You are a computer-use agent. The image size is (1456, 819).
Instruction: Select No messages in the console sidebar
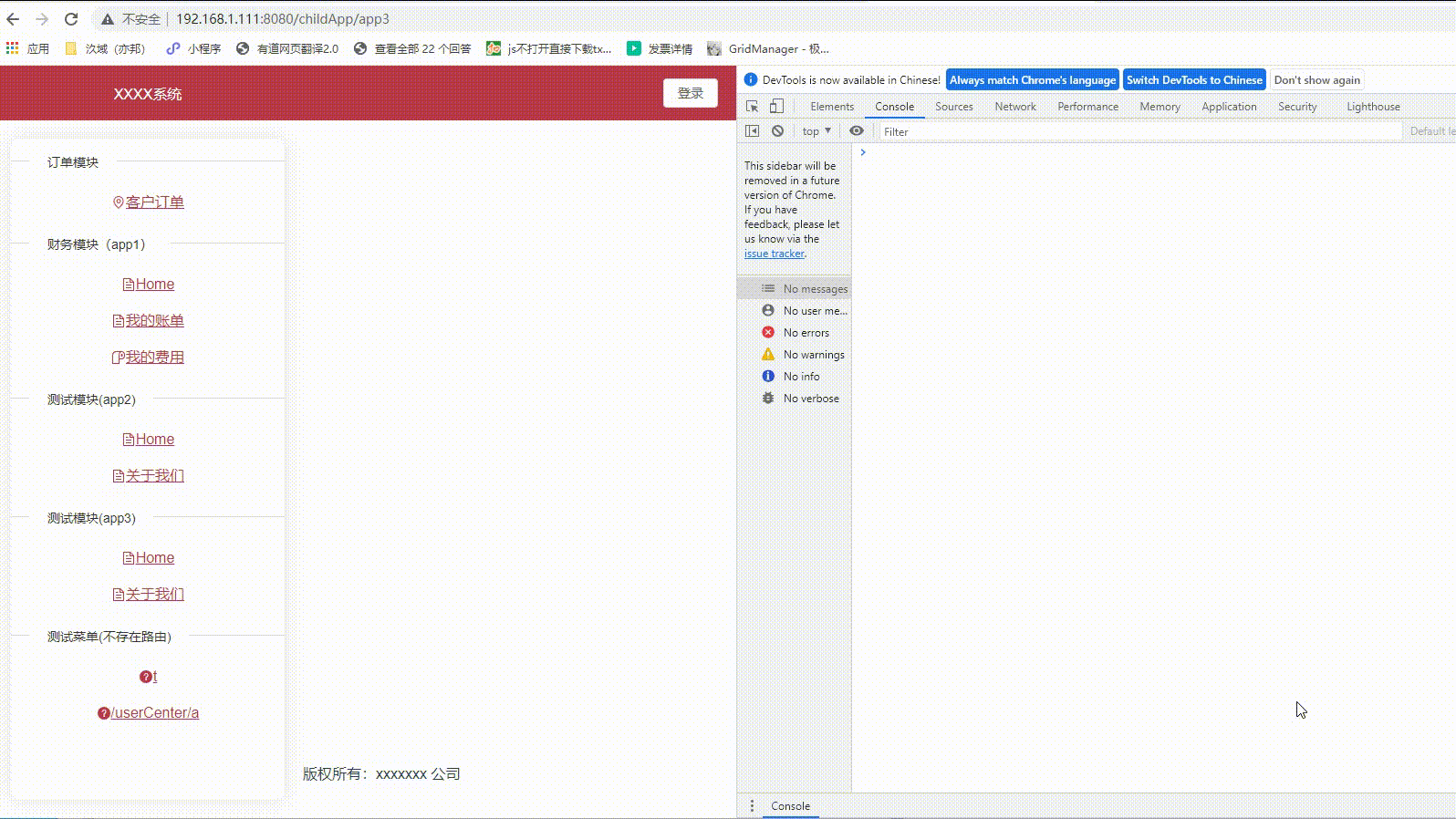[795, 288]
